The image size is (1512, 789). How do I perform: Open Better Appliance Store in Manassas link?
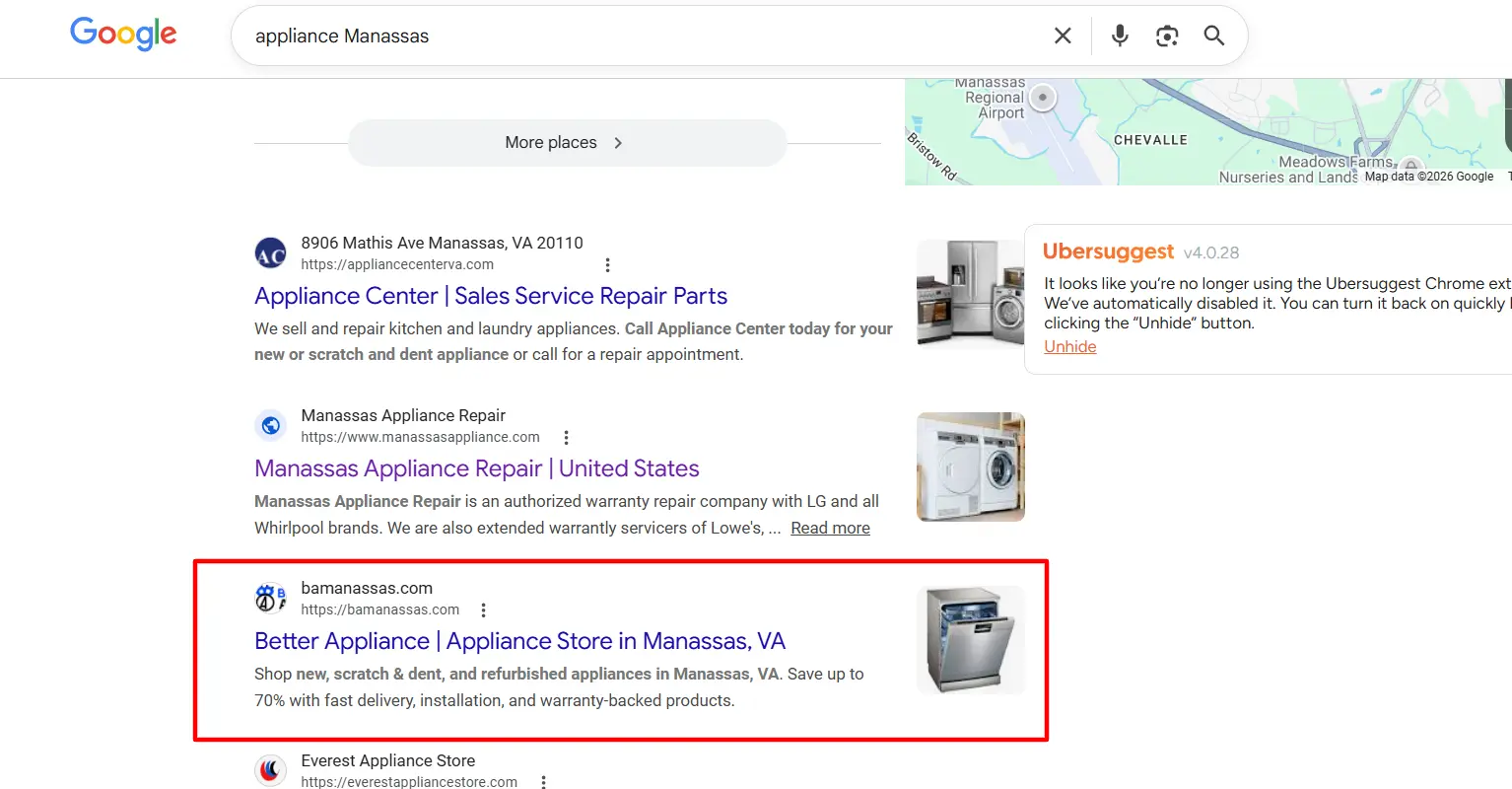[519, 641]
